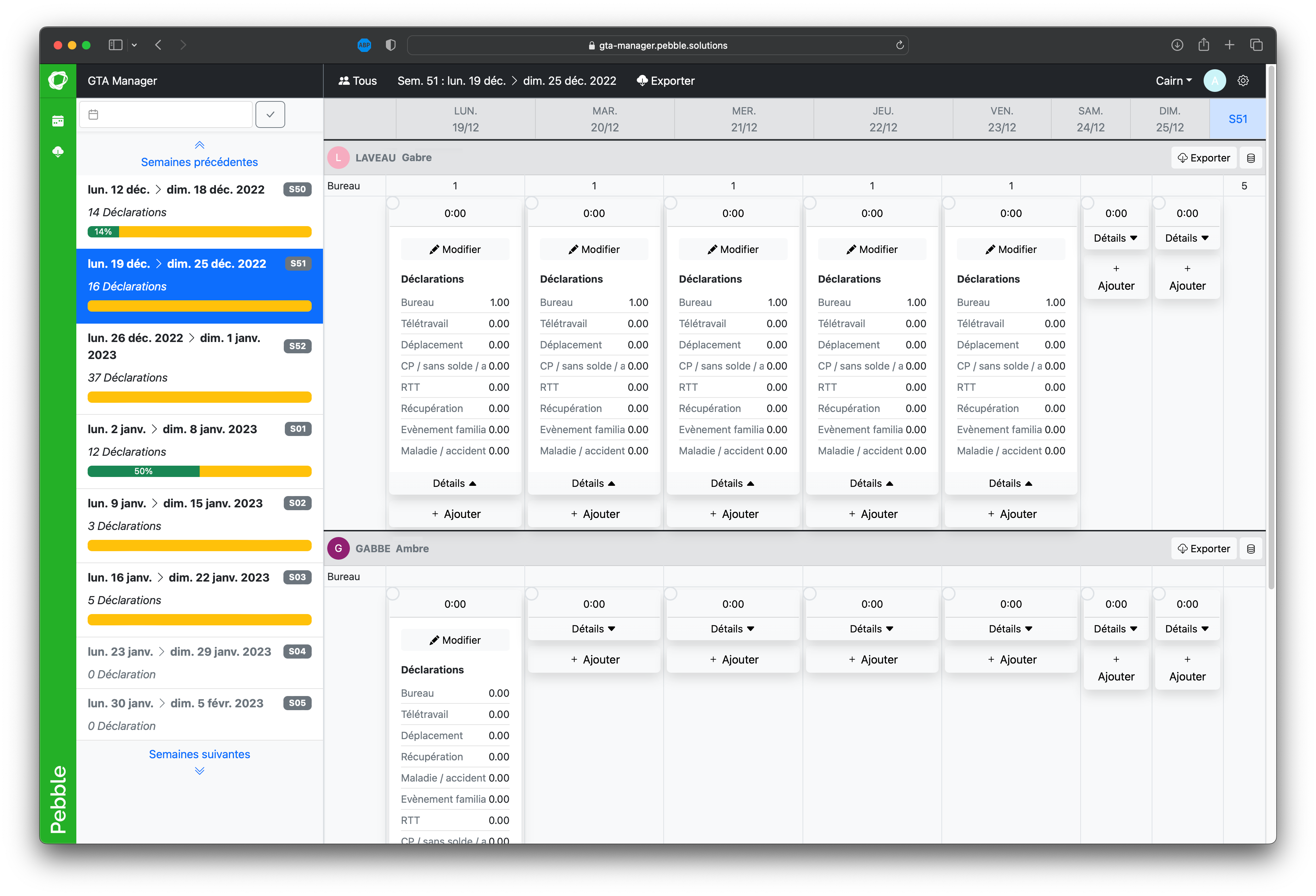Select GABBE Ambre's Tuesday round checkbox

[x=532, y=593]
